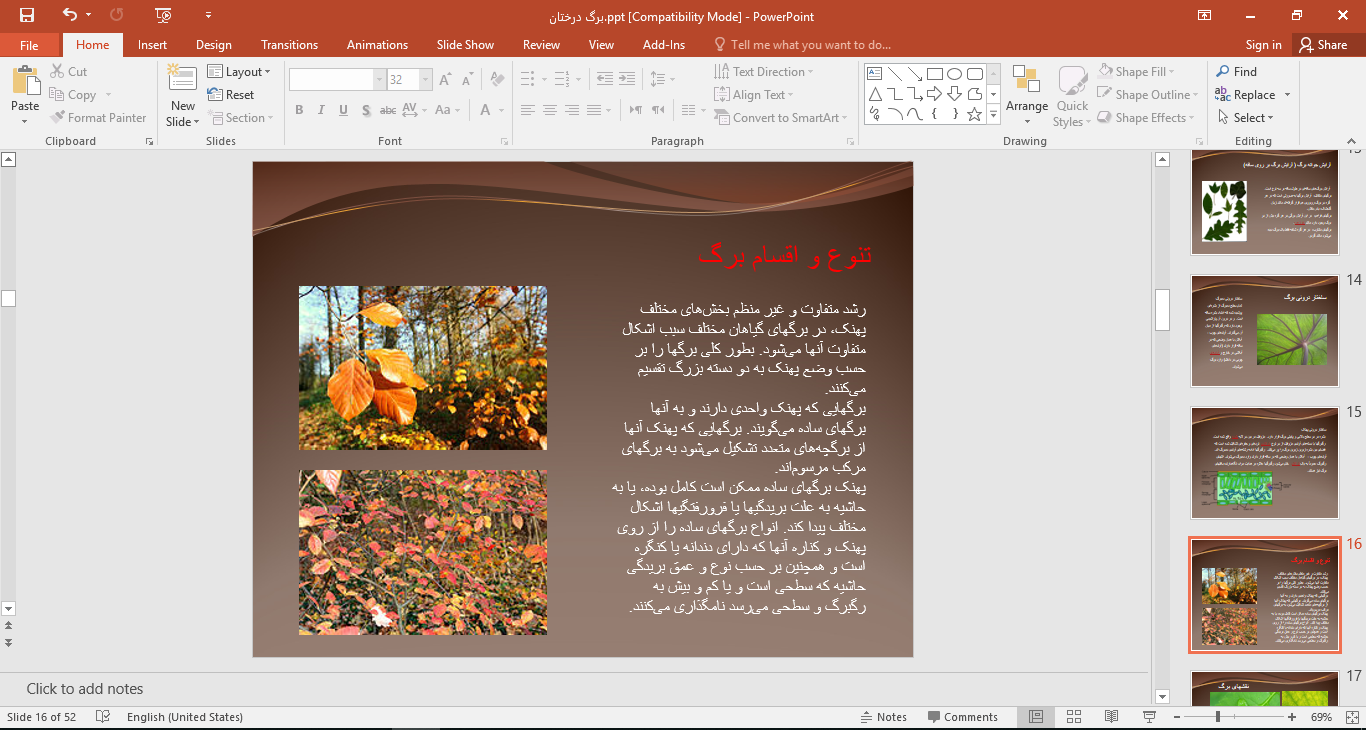Center the text in Paragraph group
Viewport: 1366px width, 730px height.
point(550,110)
